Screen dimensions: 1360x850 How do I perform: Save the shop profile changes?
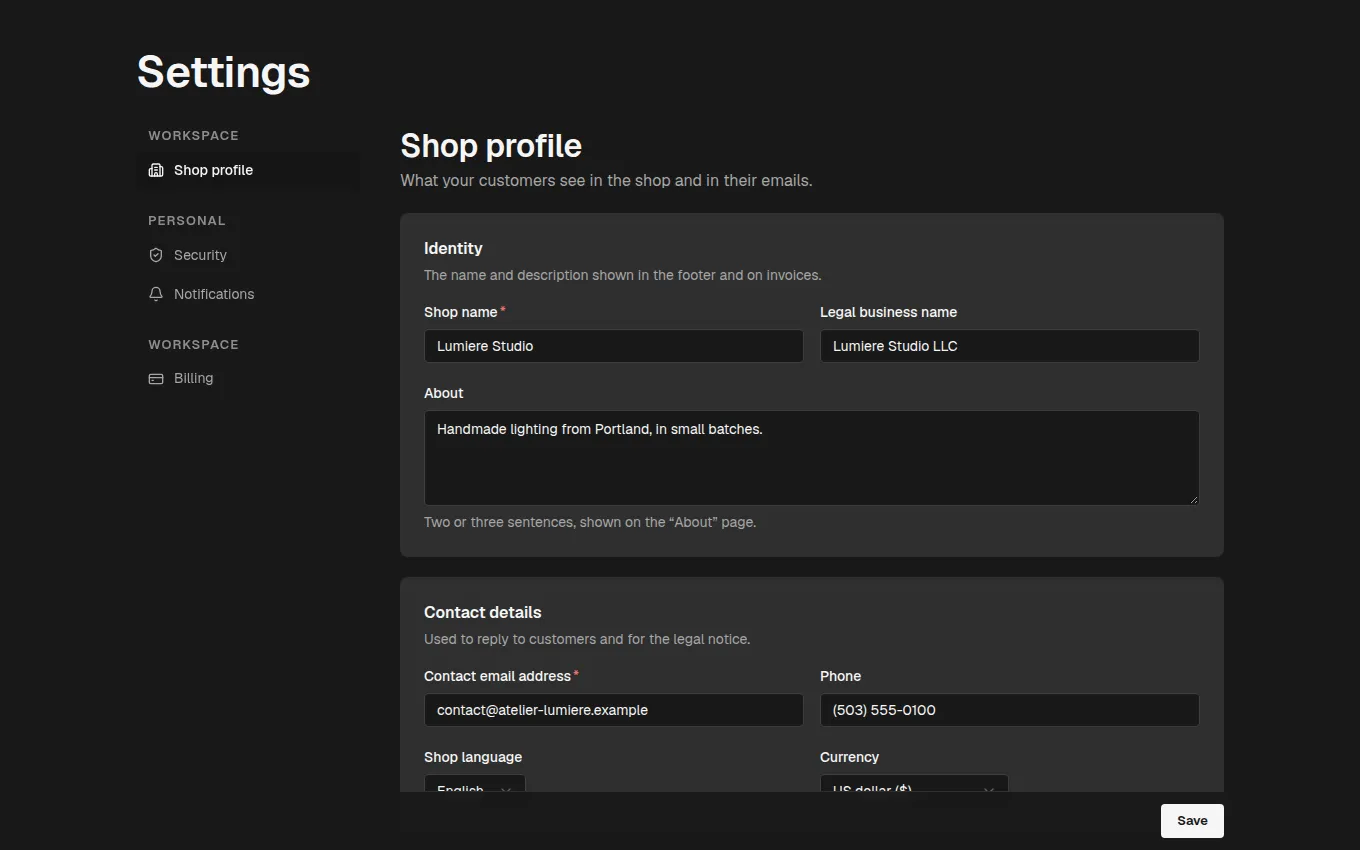pos(1192,821)
